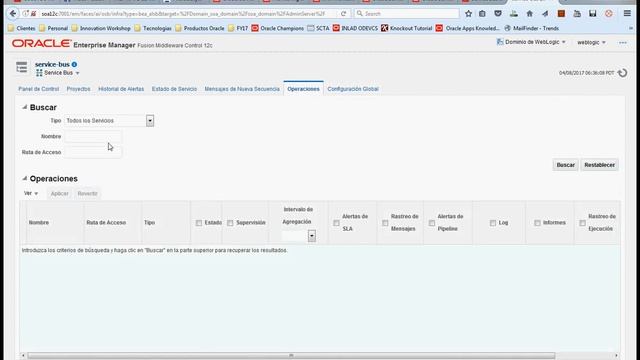The width and height of the screenshot is (640, 360).
Task: Open the Enterprise Manager navigation menu icon
Action: [x=22, y=67]
